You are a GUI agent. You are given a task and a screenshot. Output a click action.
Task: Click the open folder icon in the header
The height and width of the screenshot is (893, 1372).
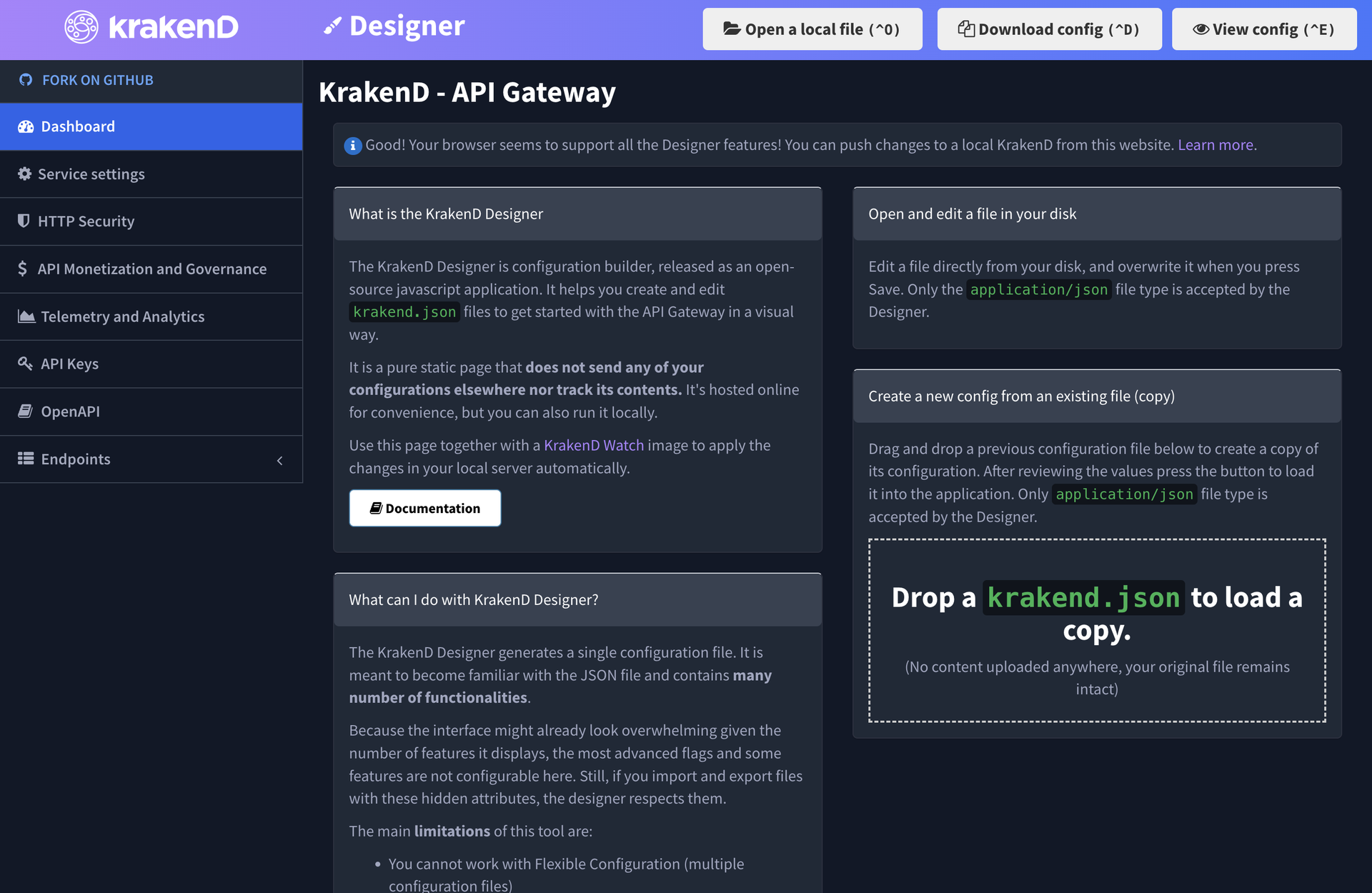coord(732,29)
